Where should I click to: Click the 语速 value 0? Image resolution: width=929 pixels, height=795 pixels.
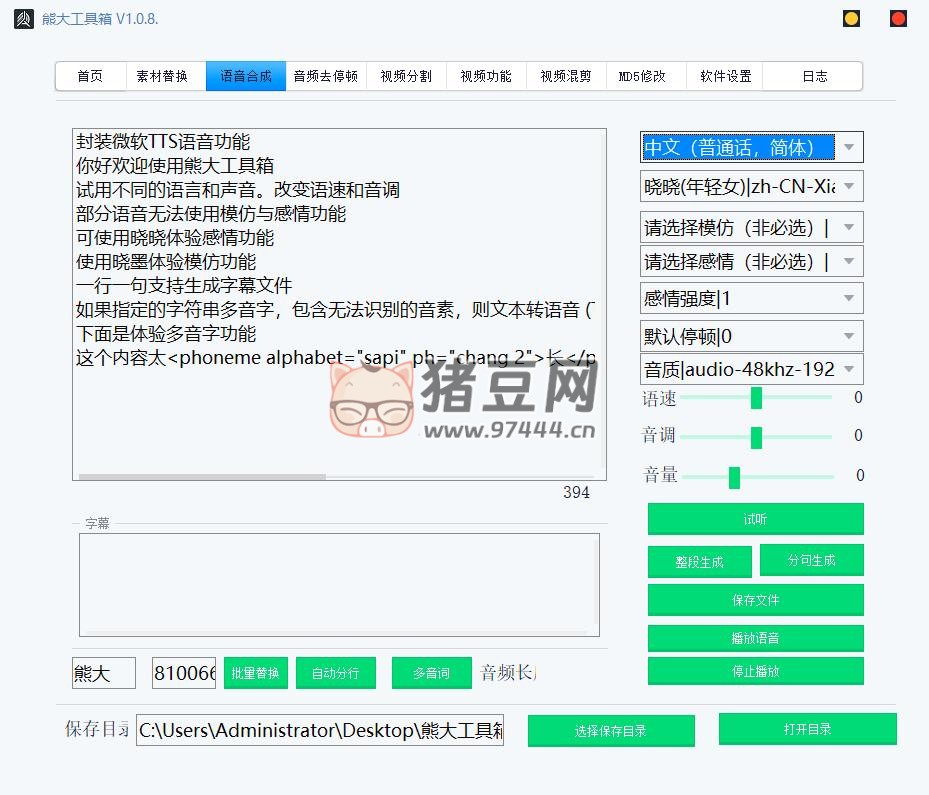coord(858,398)
